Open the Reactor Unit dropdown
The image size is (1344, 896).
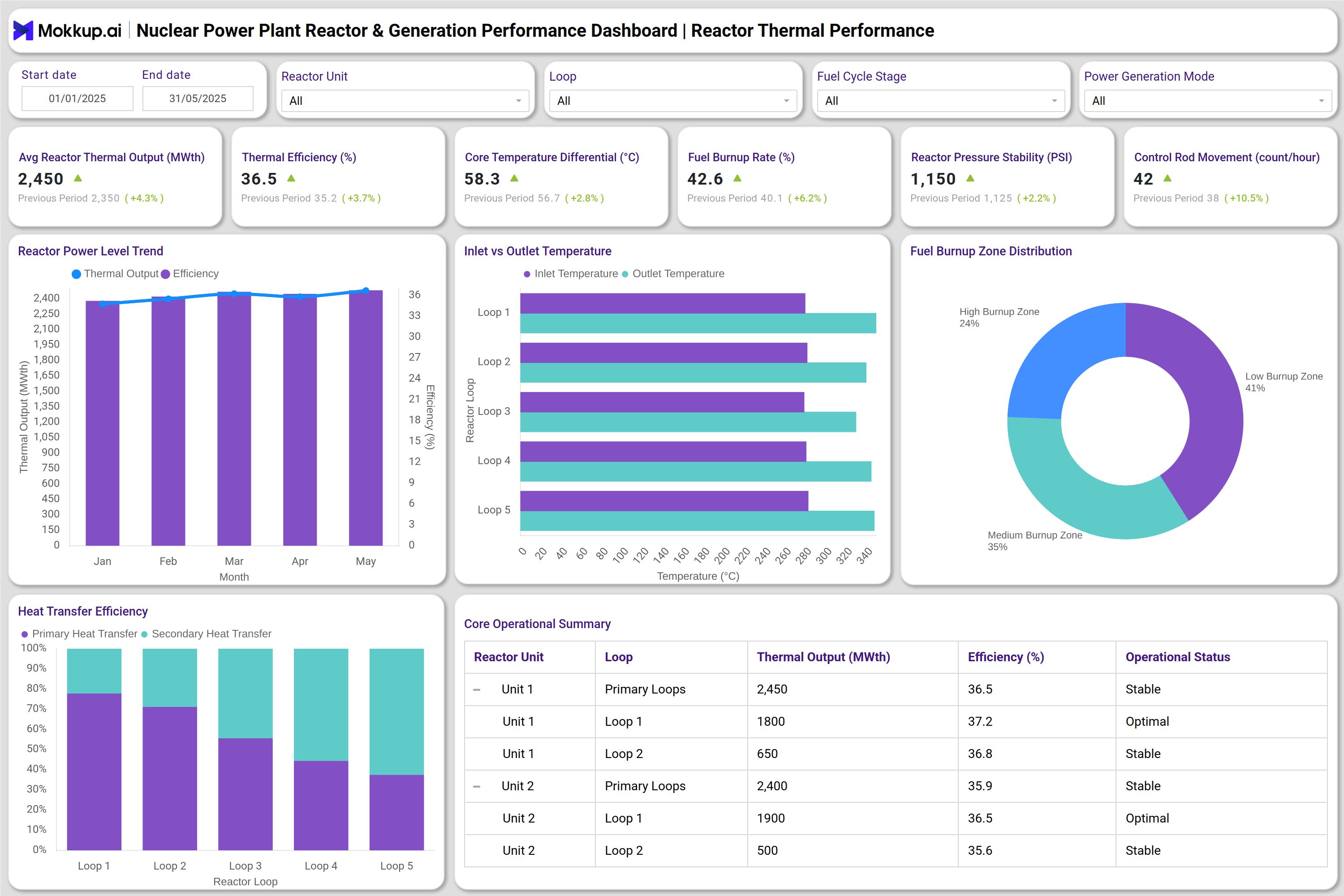pos(405,100)
